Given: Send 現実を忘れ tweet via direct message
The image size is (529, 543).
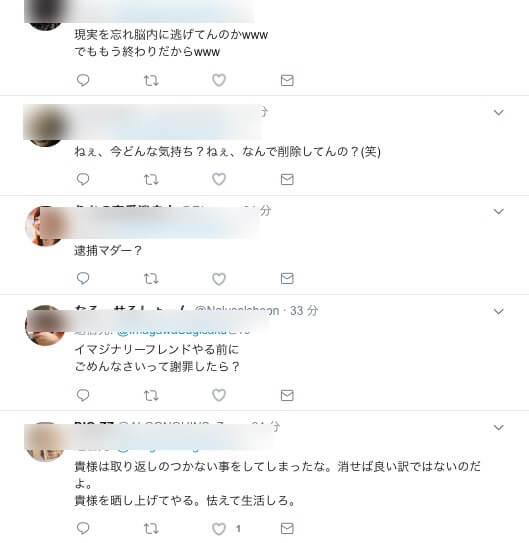Looking at the screenshot, I should coord(287,81).
